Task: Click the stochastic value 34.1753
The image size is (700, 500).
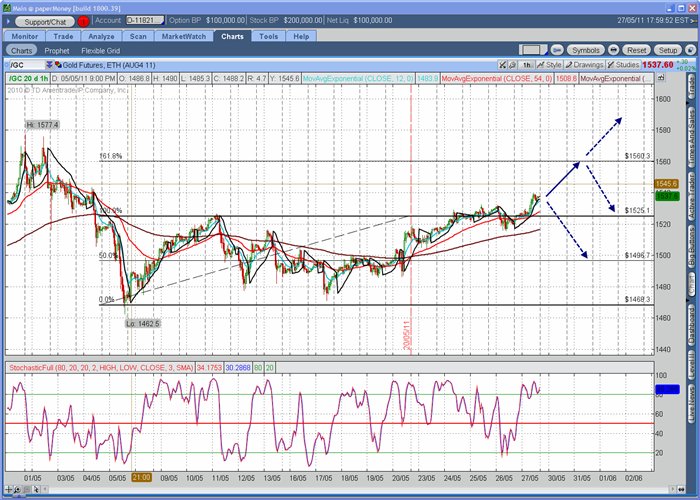Action: point(209,368)
